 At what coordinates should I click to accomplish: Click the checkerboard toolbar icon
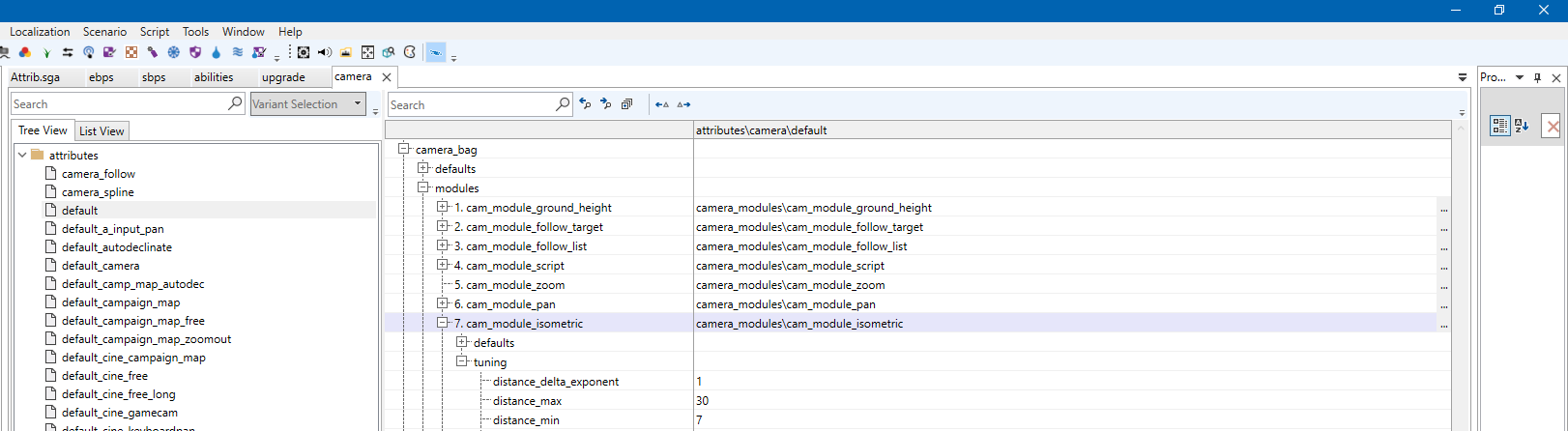pos(131,52)
